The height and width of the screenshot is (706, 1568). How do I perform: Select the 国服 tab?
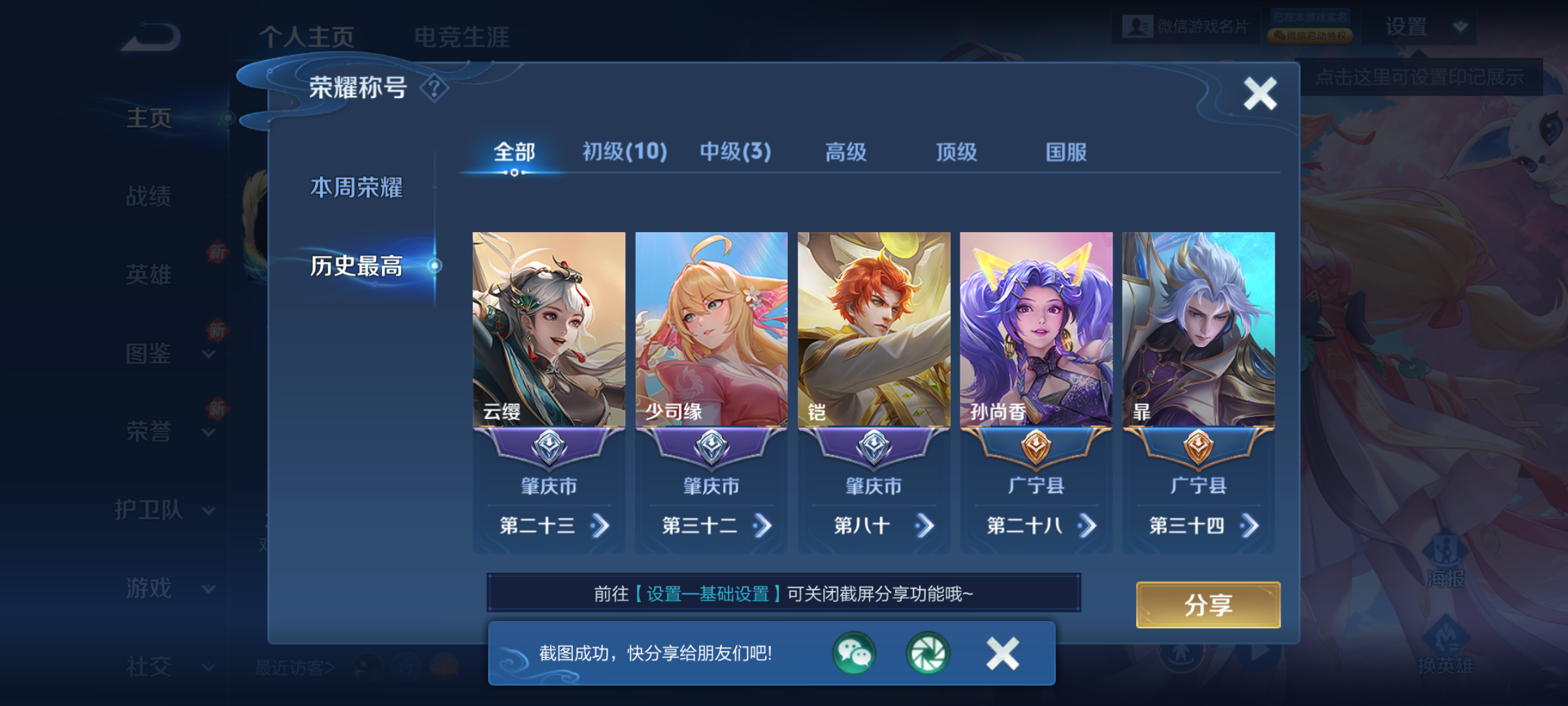coord(1066,152)
